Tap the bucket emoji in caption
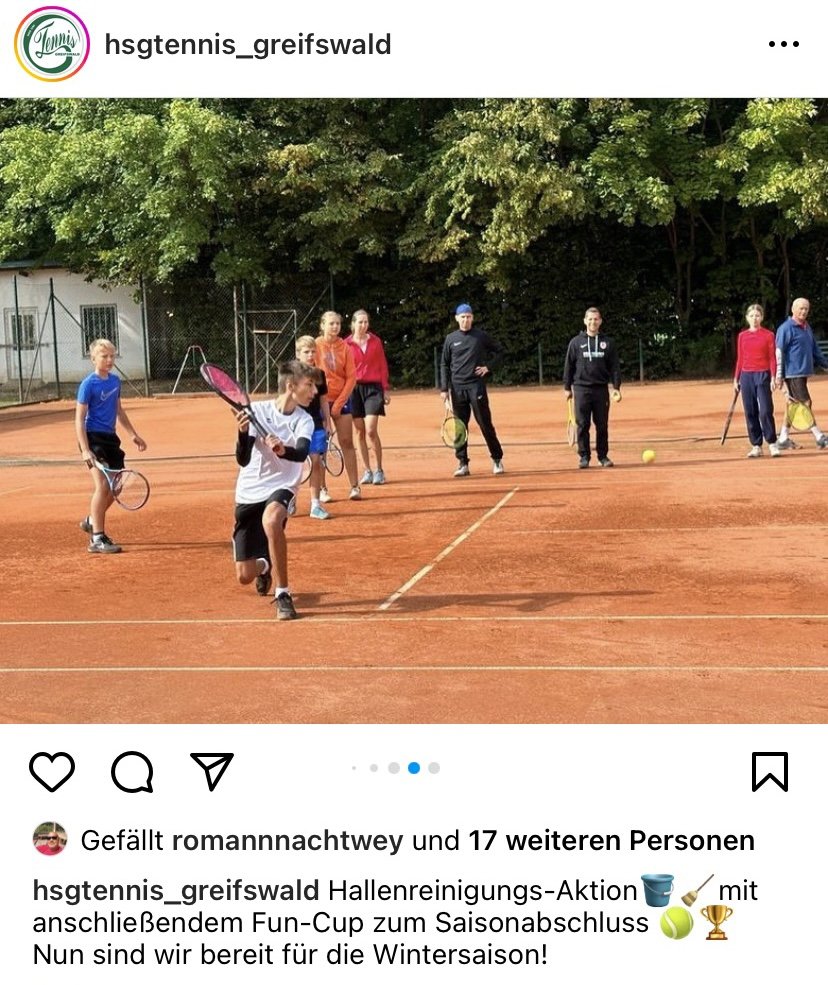Viewport: 828px width, 985px height. click(657, 890)
